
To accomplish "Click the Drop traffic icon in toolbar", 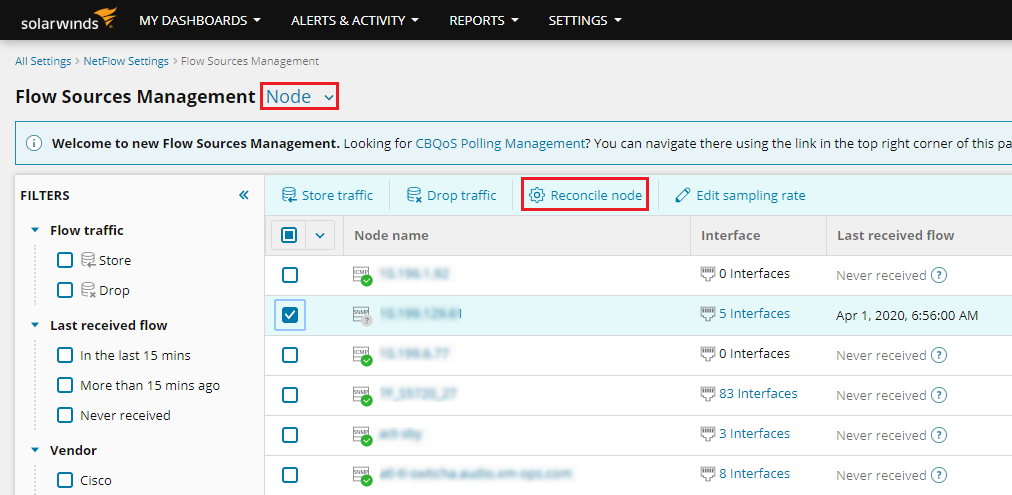I will click(x=414, y=195).
